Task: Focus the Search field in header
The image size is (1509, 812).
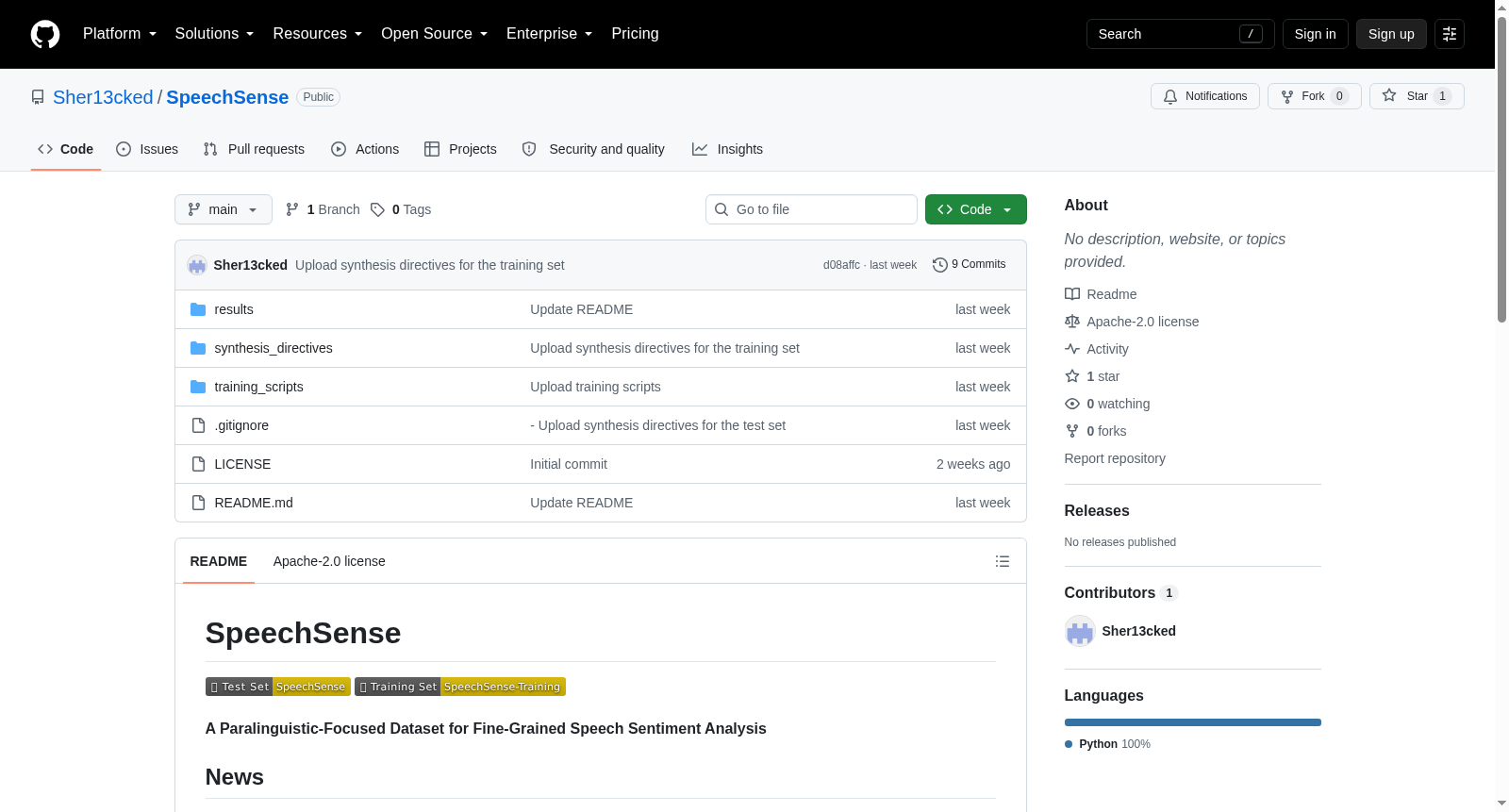Action: point(1180,34)
